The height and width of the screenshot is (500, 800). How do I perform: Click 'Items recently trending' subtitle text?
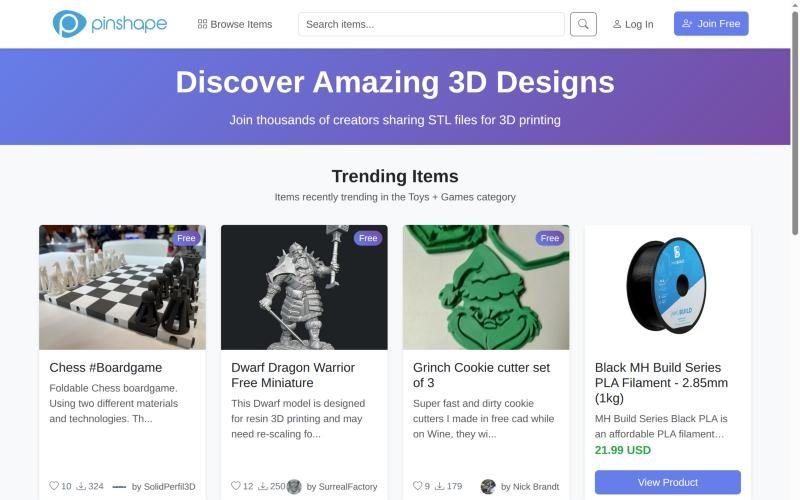click(x=395, y=197)
